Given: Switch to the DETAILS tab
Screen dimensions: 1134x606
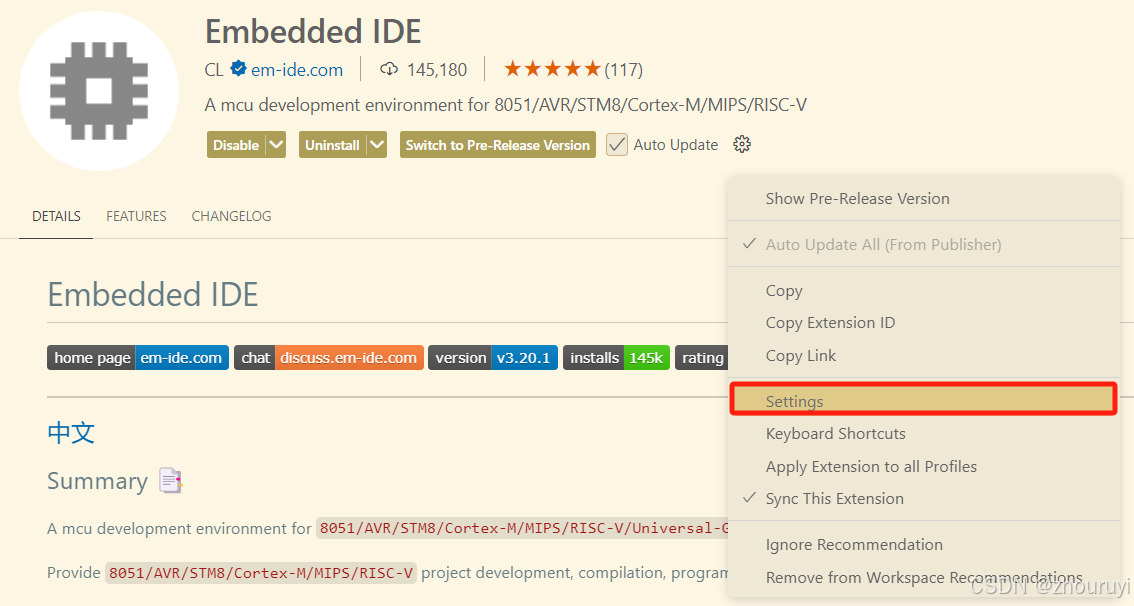Looking at the screenshot, I should pos(56,216).
